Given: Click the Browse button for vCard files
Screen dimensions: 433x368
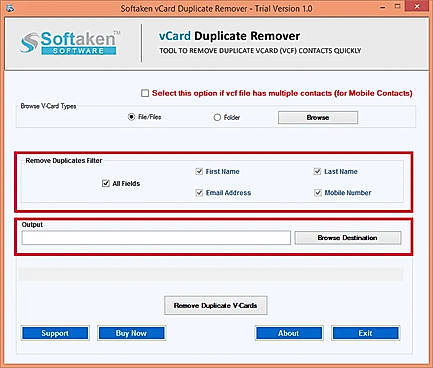Looking at the screenshot, I should tap(318, 118).
